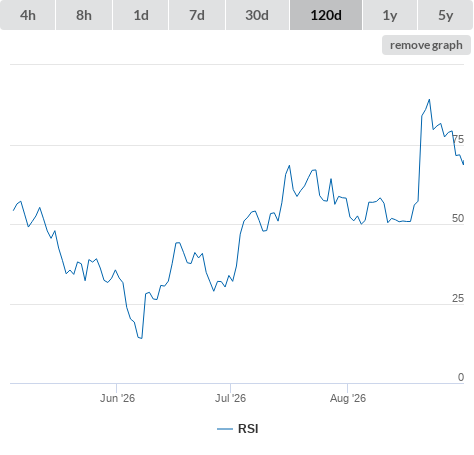Image resolution: width=474 pixels, height=455 pixels.
Task: Change range to 1y
Action: click(x=390, y=15)
